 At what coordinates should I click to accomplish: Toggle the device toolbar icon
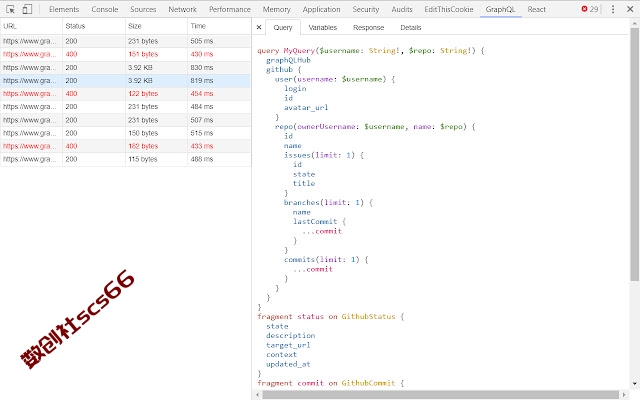click(27, 9)
